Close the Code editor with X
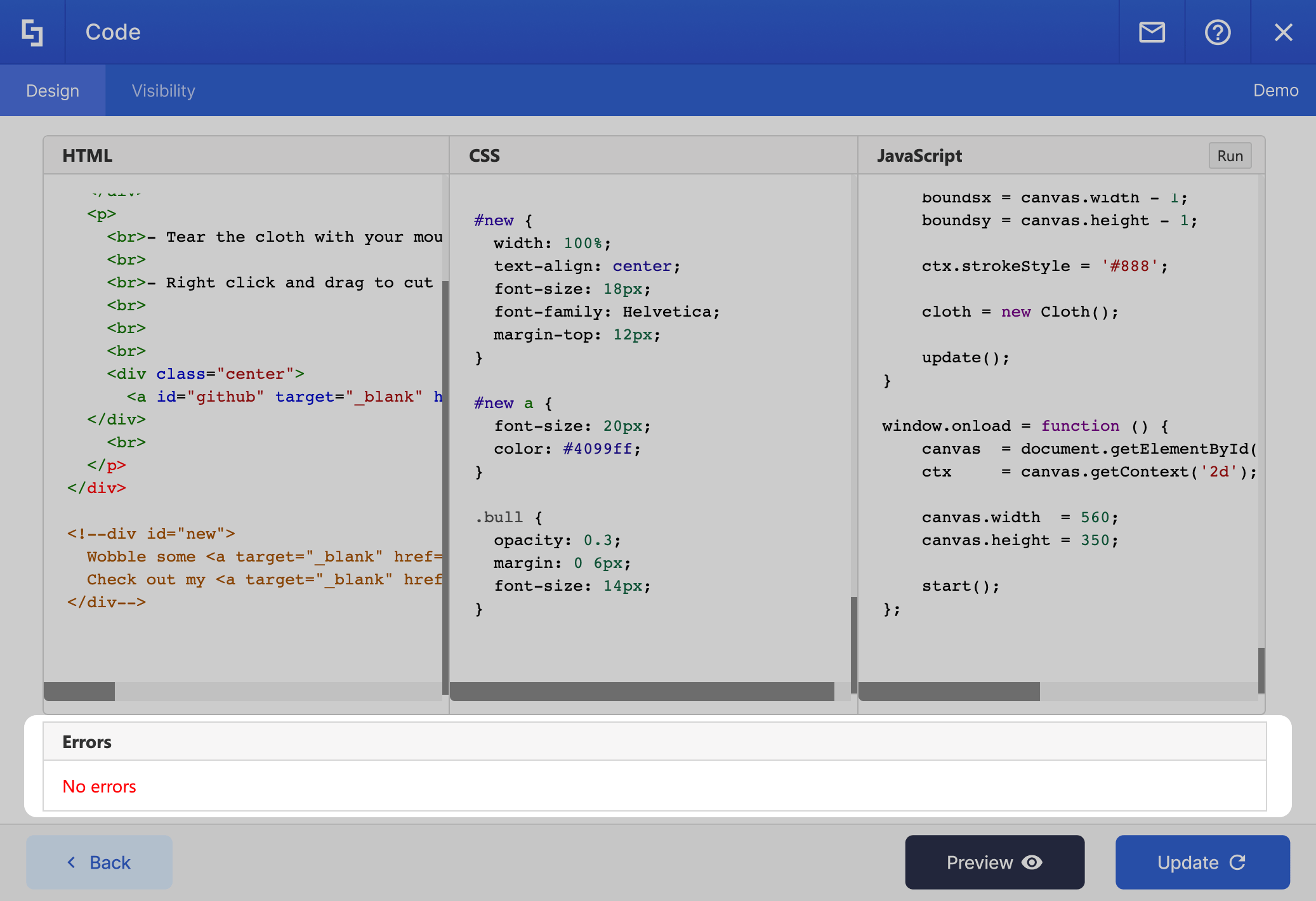The image size is (1316, 901). [x=1283, y=32]
